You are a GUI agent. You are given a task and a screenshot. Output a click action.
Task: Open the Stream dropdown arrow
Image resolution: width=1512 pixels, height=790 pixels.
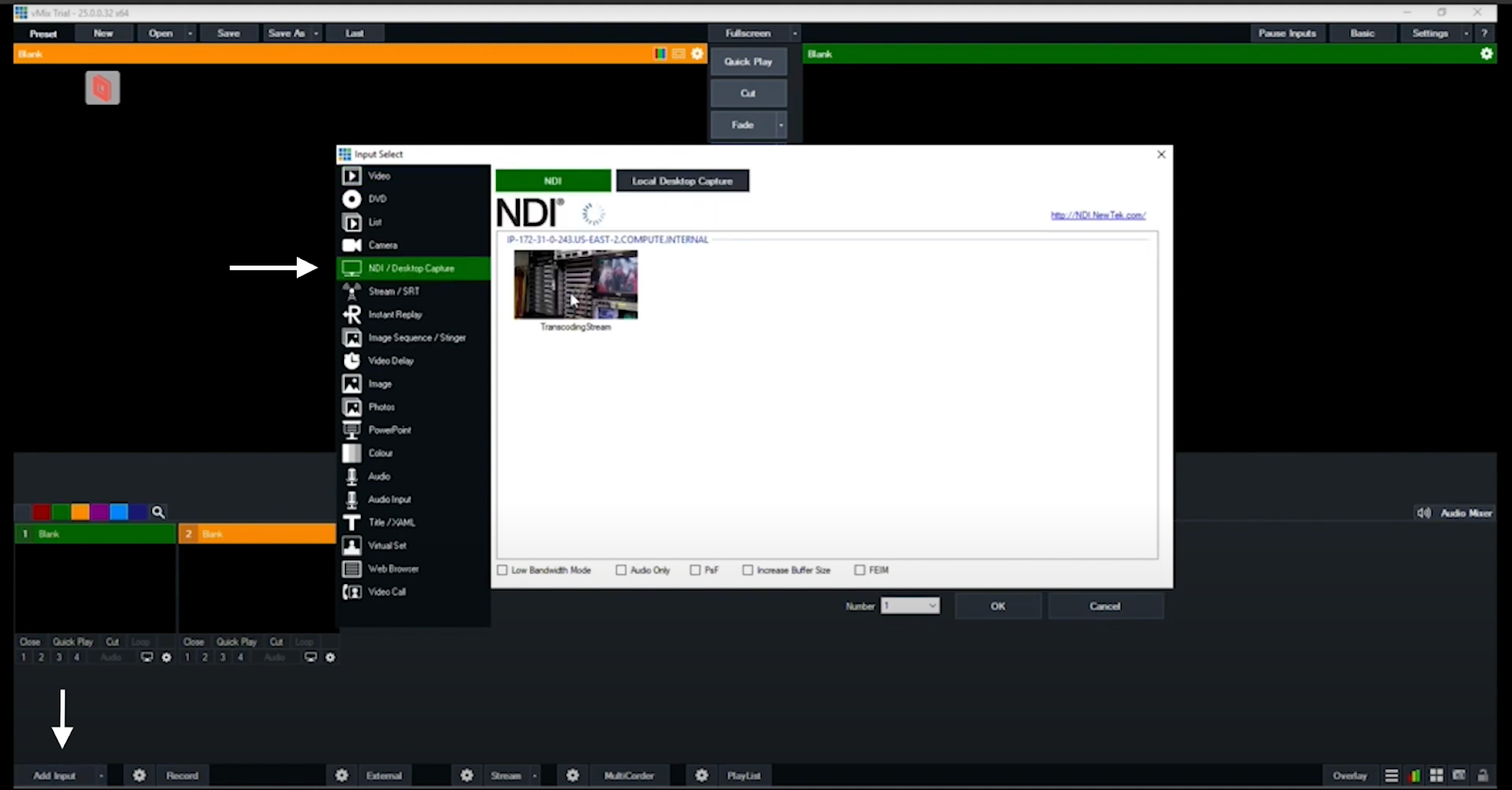tap(535, 776)
